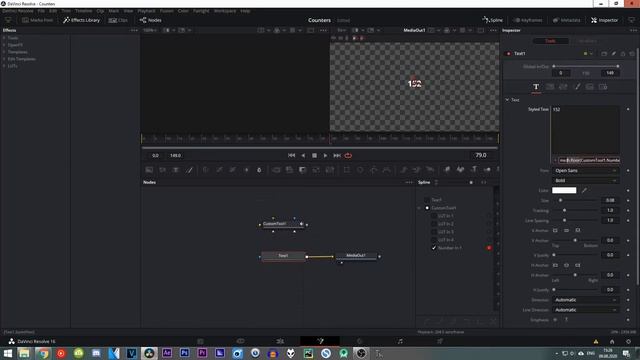This screenshot has width=640, height=360.
Task: Play the composition forward
Action: point(325,156)
